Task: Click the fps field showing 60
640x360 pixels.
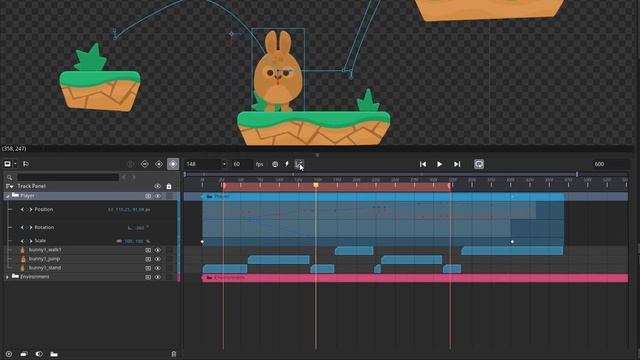Action: pyautogui.click(x=242, y=164)
